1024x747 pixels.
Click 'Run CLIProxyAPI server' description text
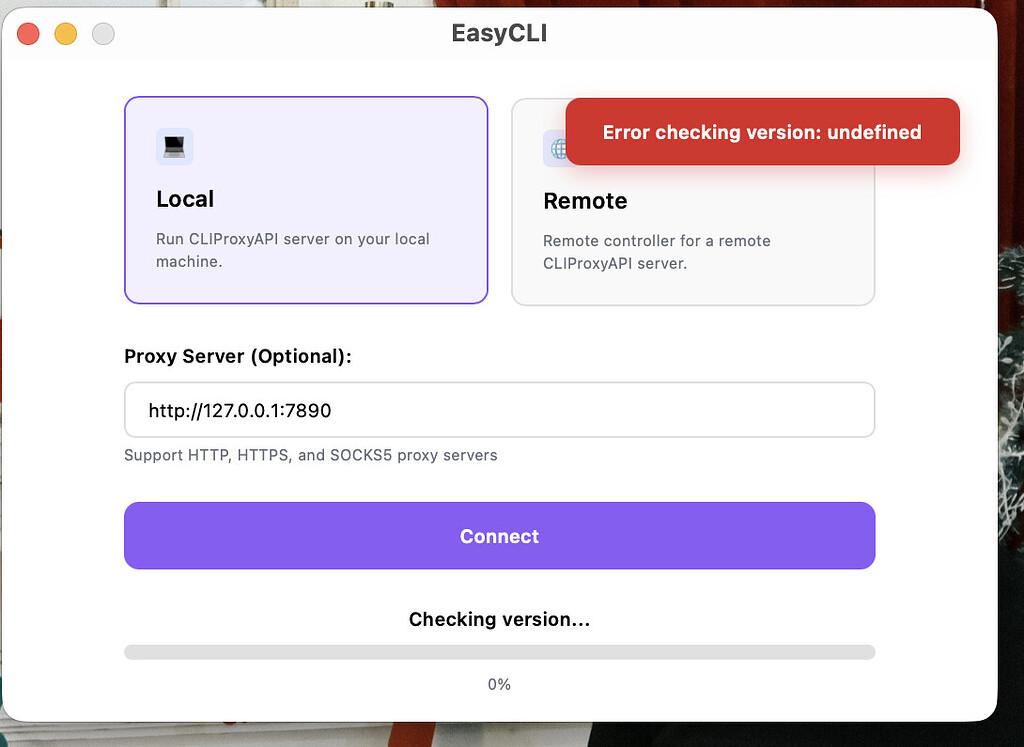click(293, 250)
